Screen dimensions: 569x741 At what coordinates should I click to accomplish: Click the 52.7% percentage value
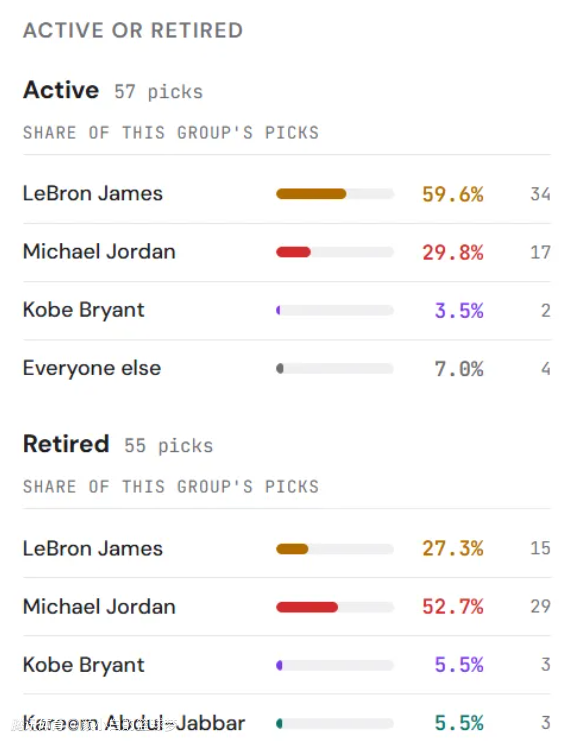[x=453, y=607]
